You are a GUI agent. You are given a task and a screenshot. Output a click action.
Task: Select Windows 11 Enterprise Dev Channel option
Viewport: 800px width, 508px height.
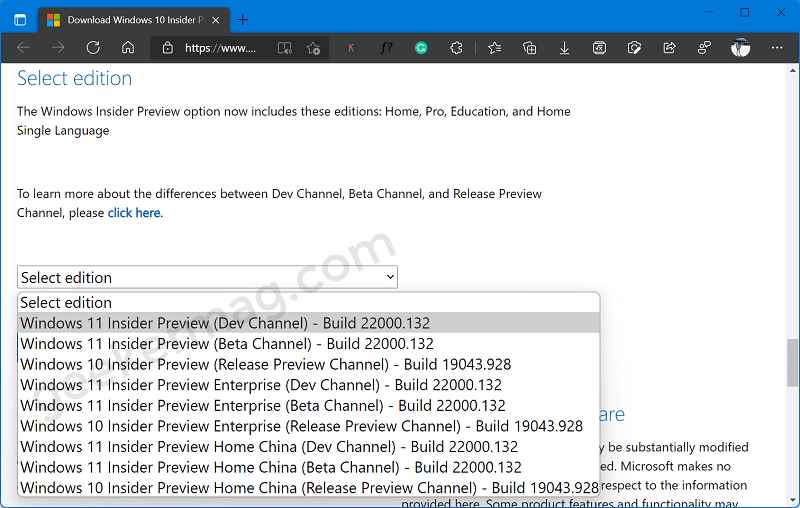[309, 385]
